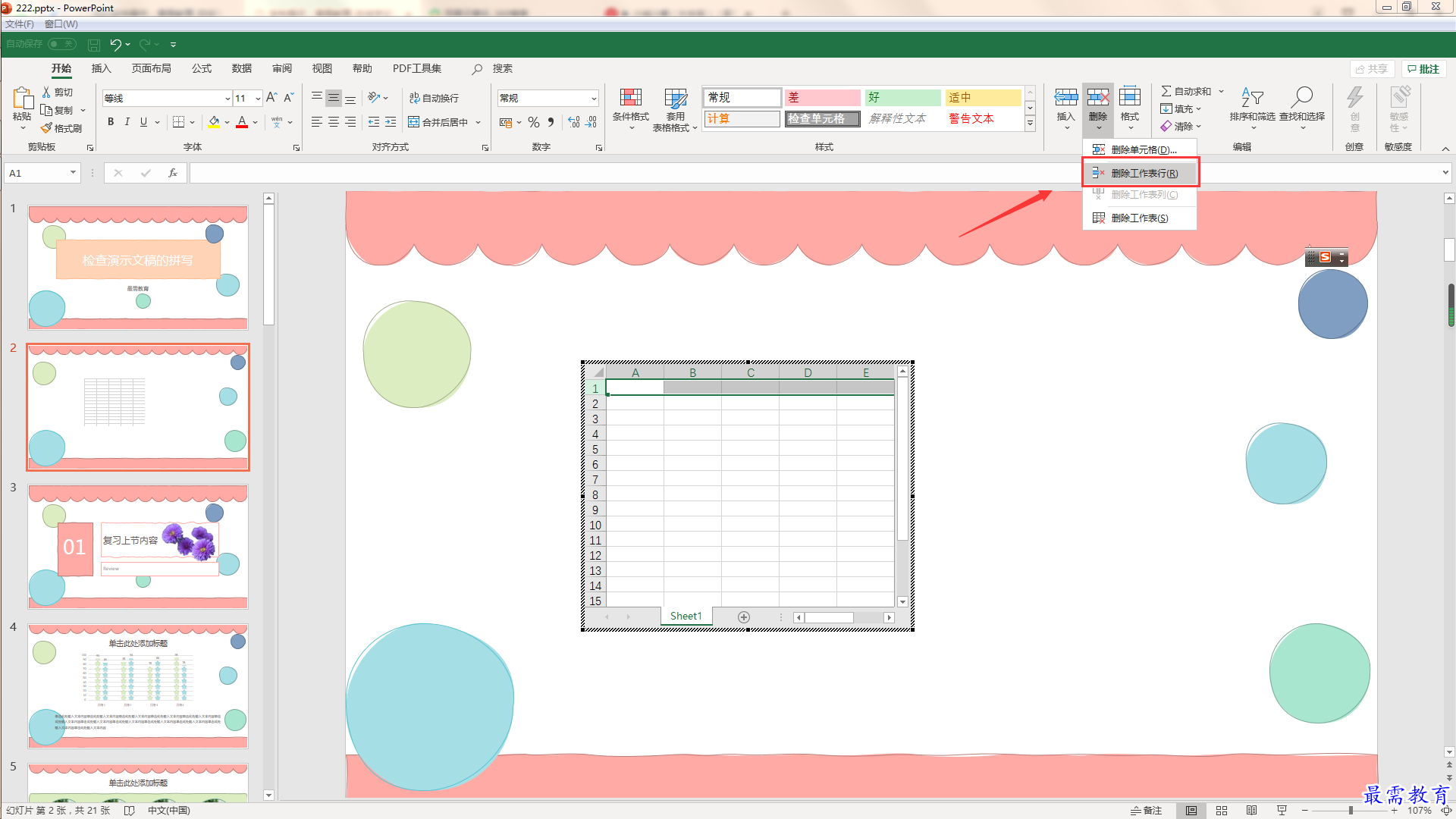Toggle align left
Image resolution: width=1456 pixels, height=819 pixels.
[x=317, y=122]
